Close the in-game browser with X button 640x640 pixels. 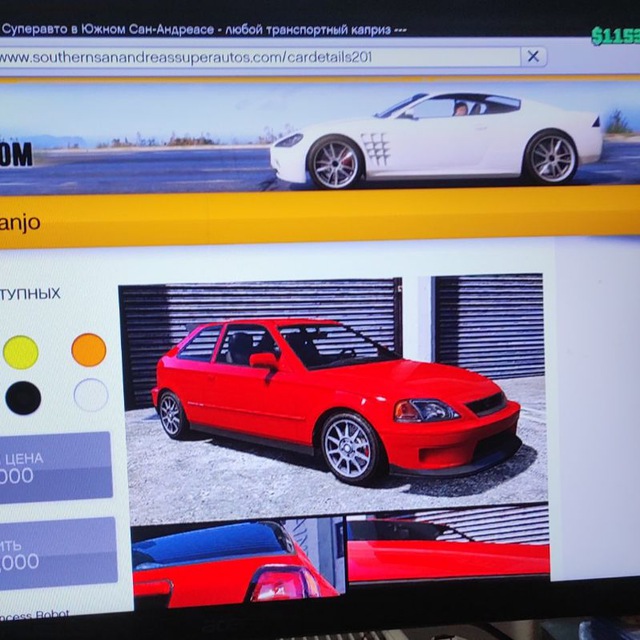click(533, 56)
